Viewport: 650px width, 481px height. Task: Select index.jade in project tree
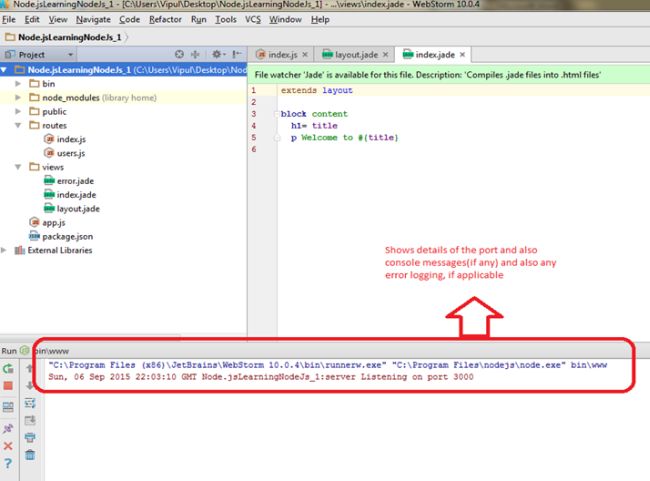tap(70, 195)
